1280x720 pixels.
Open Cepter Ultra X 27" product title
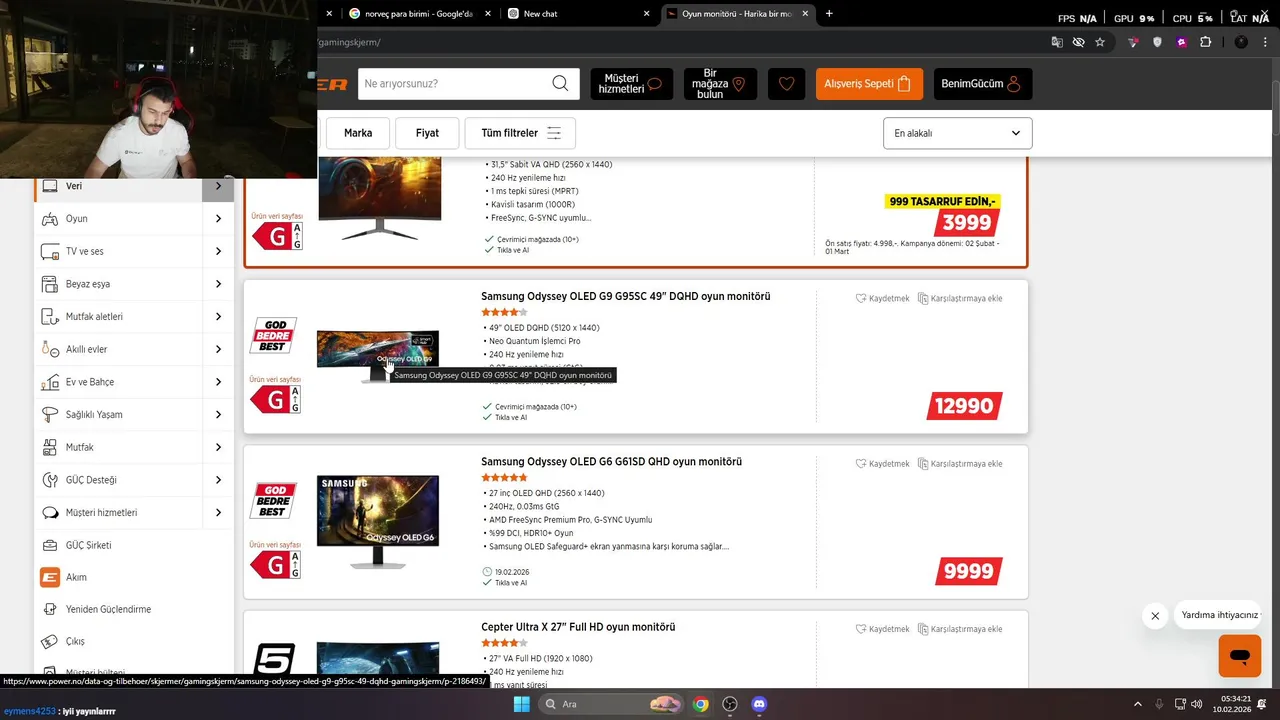pyautogui.click(x=578, y=627)
